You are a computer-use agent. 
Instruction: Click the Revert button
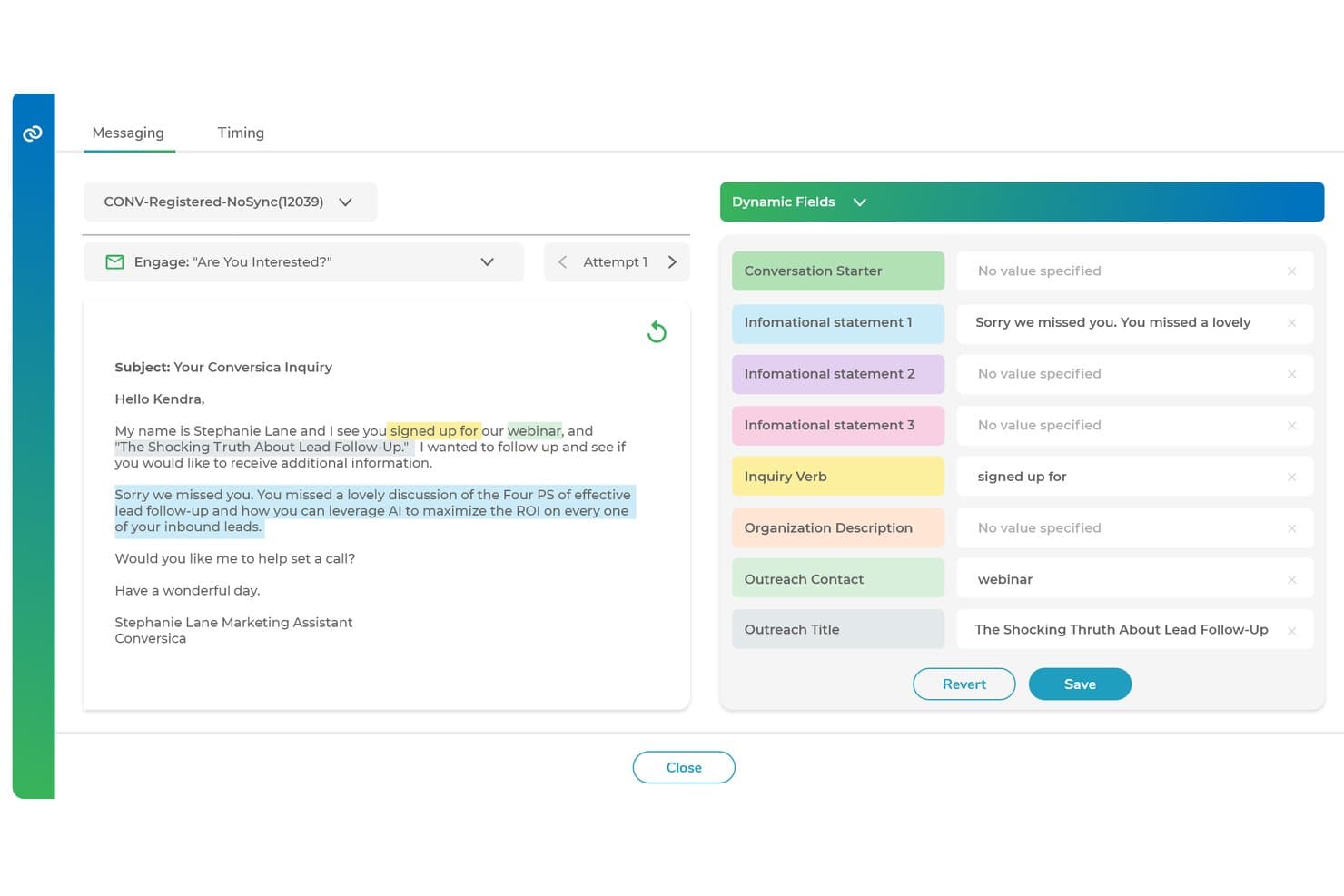click(964, 684)
